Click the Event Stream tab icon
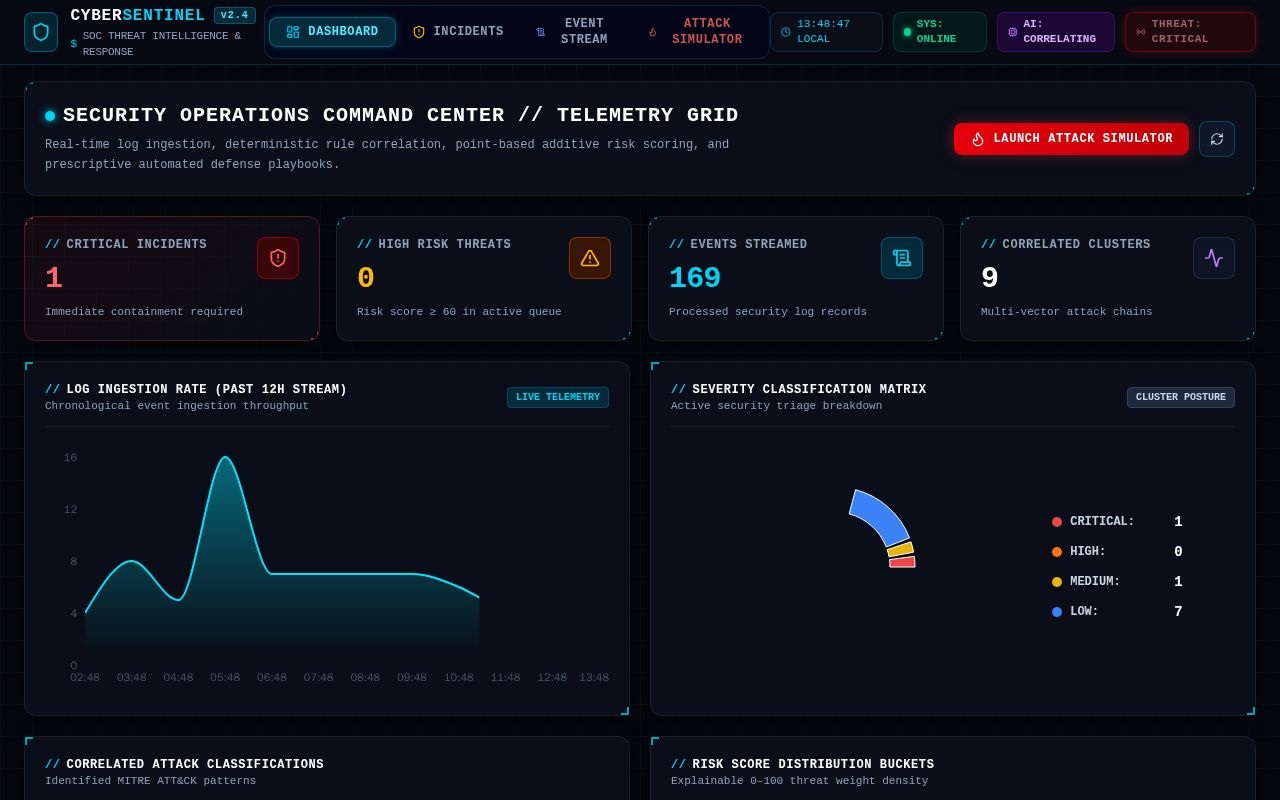The width and height of the screenshot is (1280, 800). point(541,32)
